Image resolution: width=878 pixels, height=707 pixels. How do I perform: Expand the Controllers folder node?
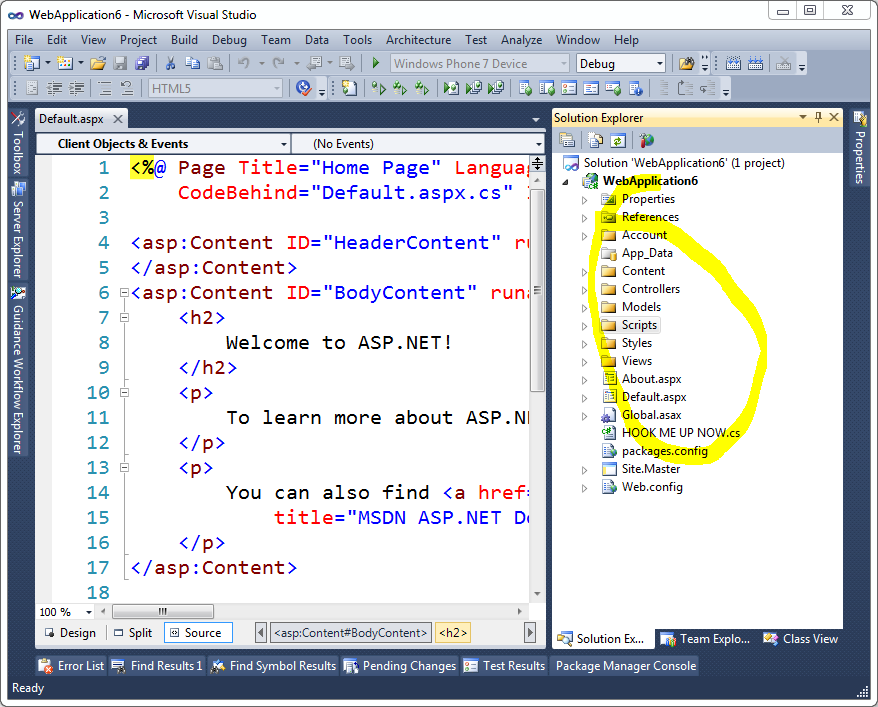pyautogui.click(x=584, y=290)
